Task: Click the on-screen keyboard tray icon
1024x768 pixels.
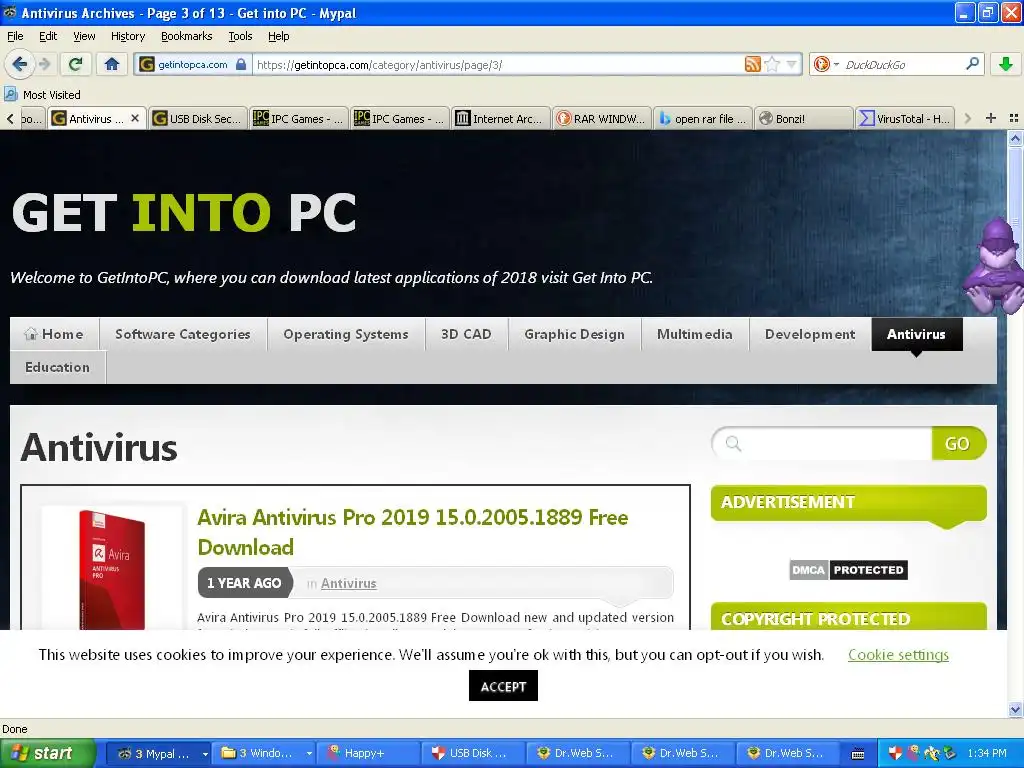Action: click(x=858, y=754)
